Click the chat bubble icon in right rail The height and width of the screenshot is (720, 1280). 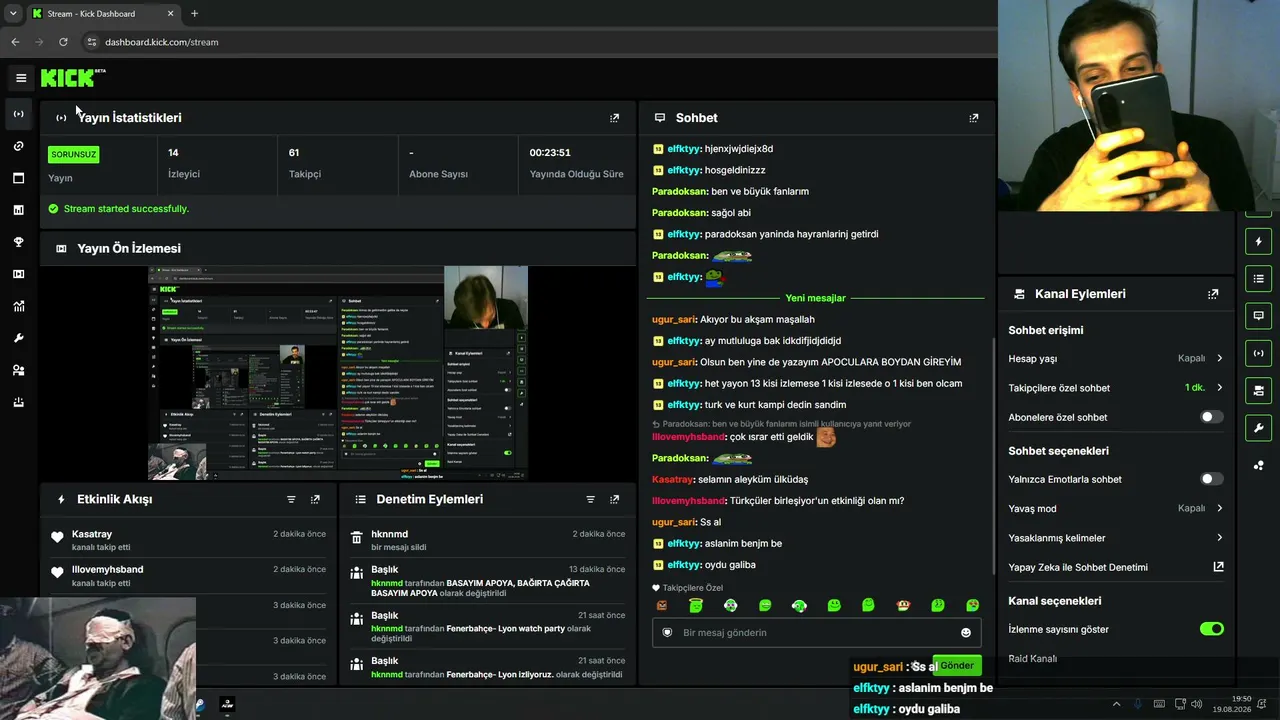point(1259,316)
